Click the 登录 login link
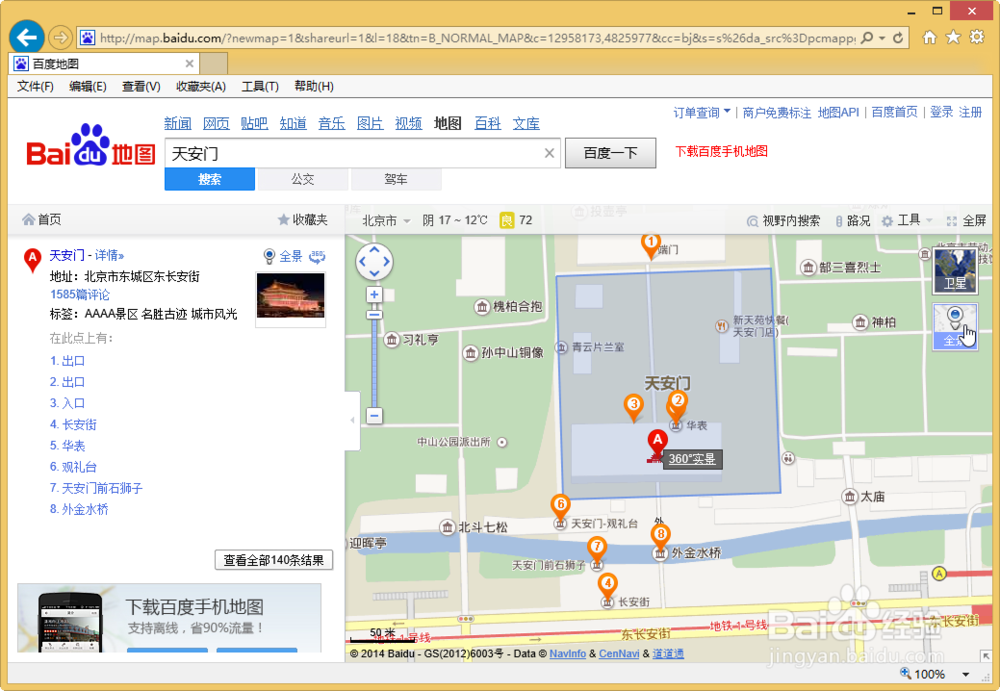1000x691 pixels. [x=941, y=112]
